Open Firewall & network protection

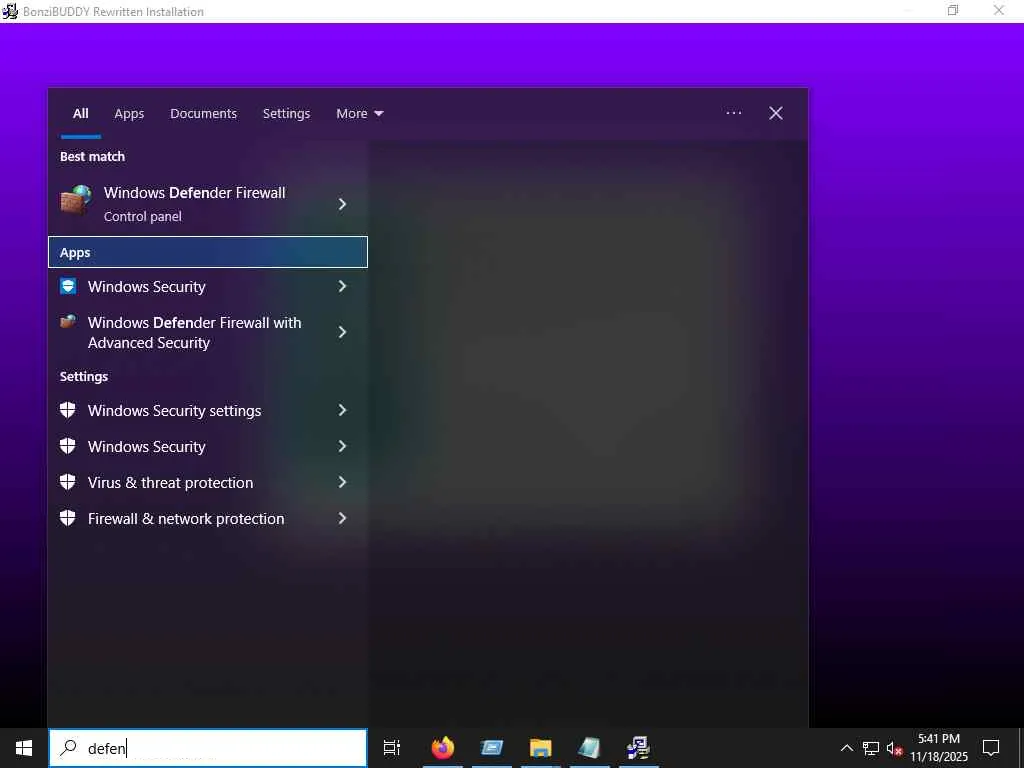208,518
